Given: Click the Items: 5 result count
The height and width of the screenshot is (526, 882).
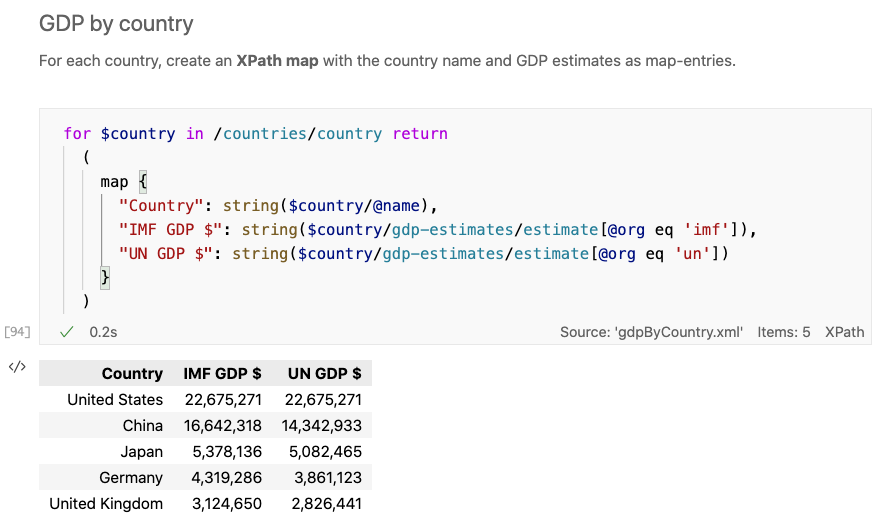Looking at the screenshot, I should pyautogui.click(x=784, y=332).
